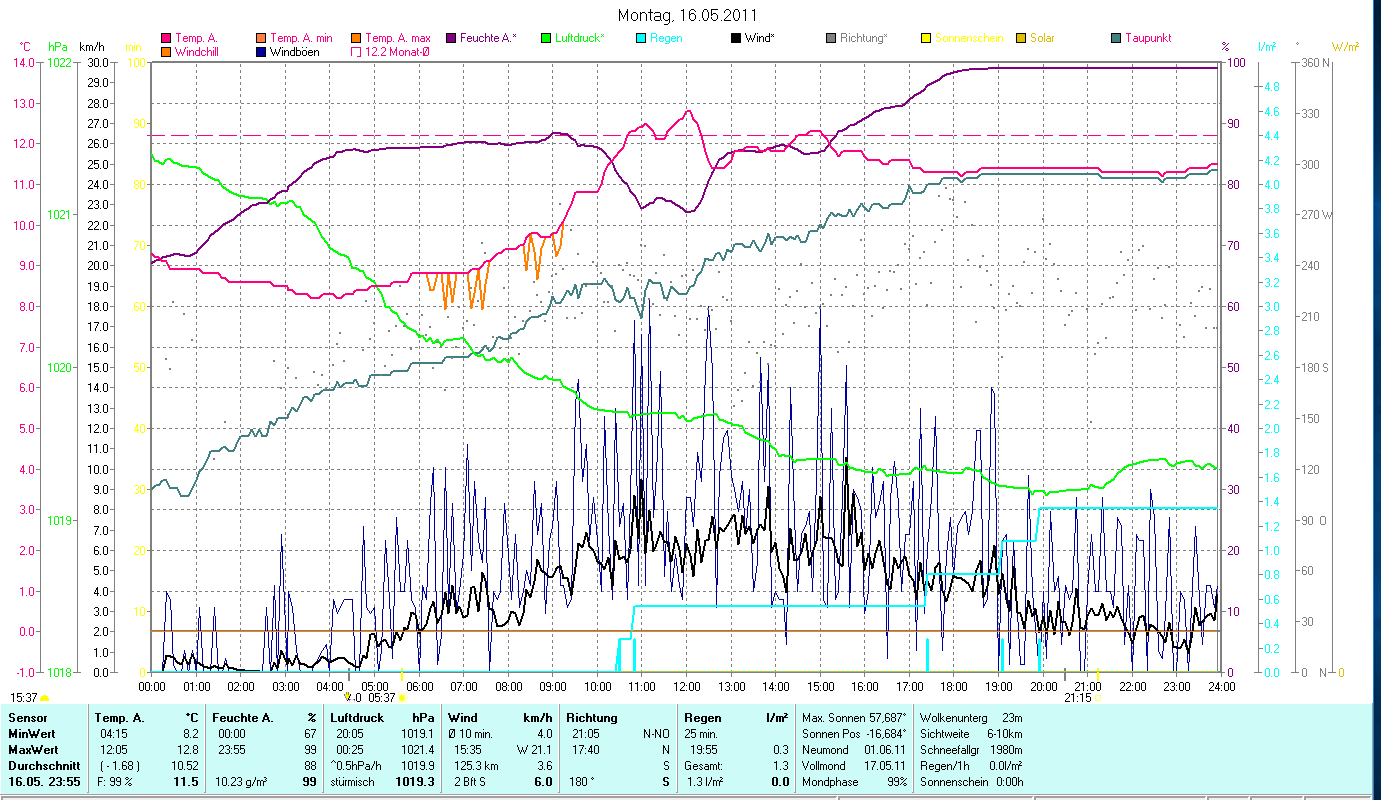Click the 'Luftdruck*' legend label
Viewport: 1381px width, 800px height.
(580, 38)
